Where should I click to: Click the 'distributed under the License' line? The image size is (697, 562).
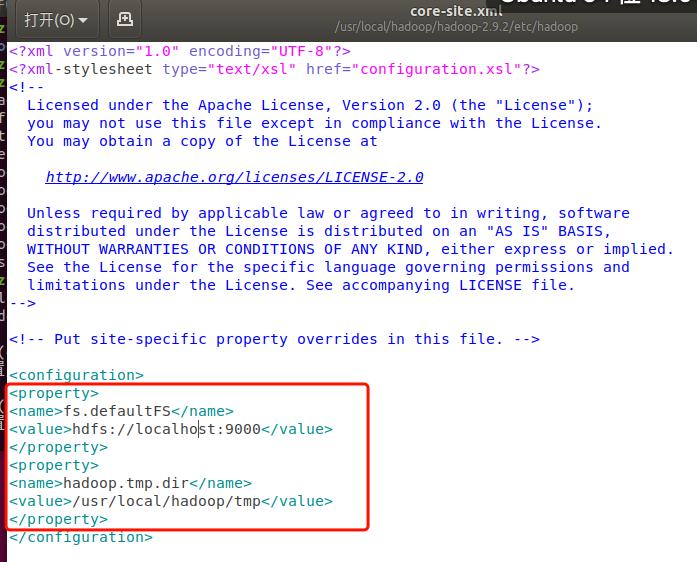pyautogui.click(x=319, y=231)
